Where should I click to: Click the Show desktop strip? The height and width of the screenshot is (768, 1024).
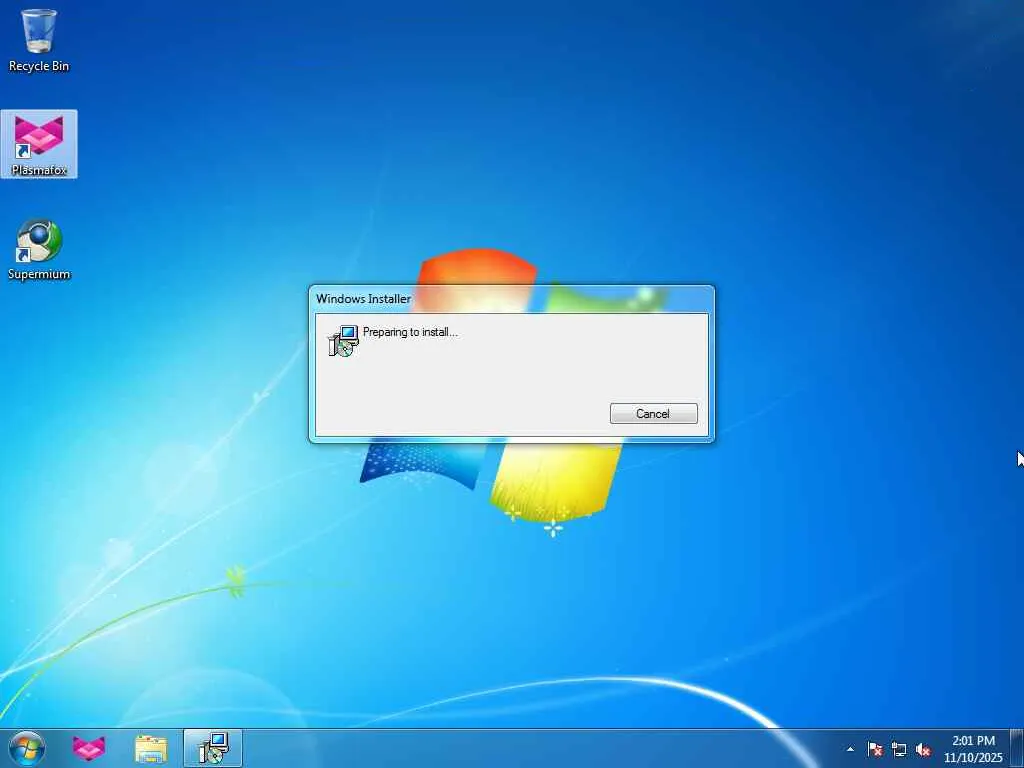click(1017, 748)
